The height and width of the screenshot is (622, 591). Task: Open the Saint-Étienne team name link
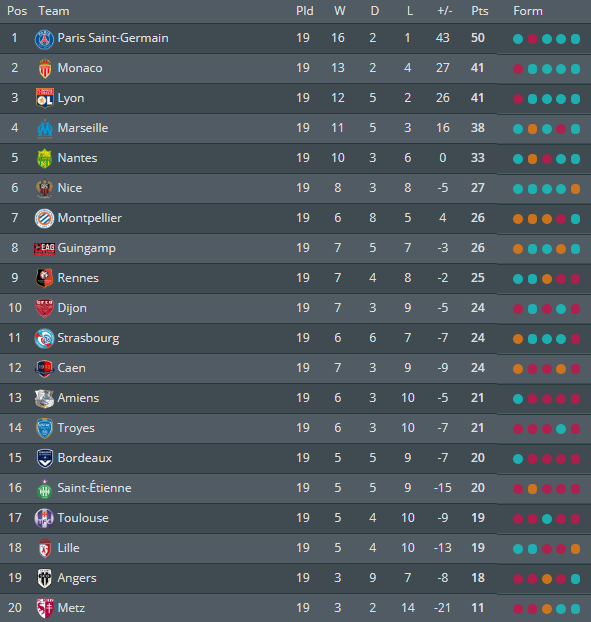(94, 488)
